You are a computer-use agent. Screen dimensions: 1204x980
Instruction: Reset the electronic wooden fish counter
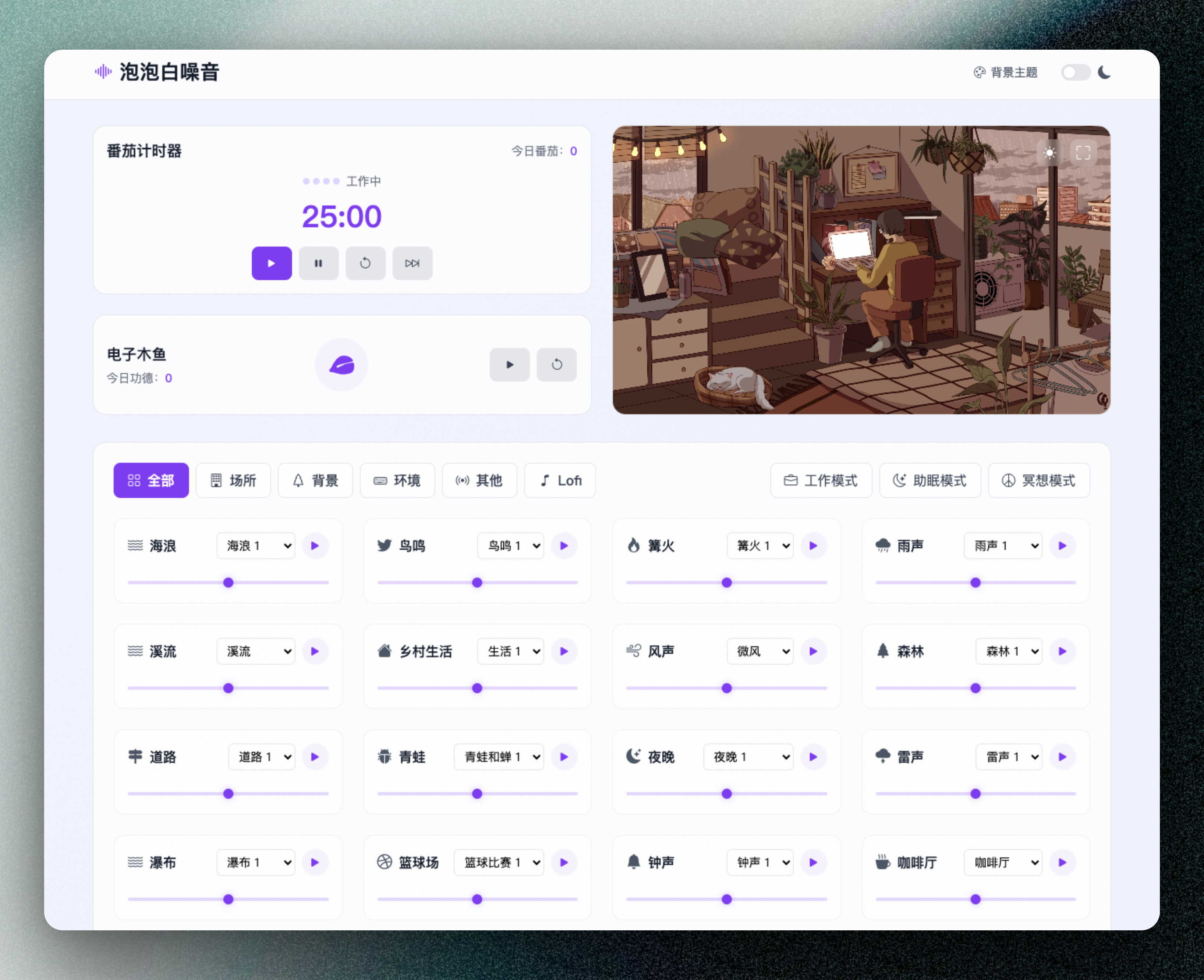(x=556, y=365)
